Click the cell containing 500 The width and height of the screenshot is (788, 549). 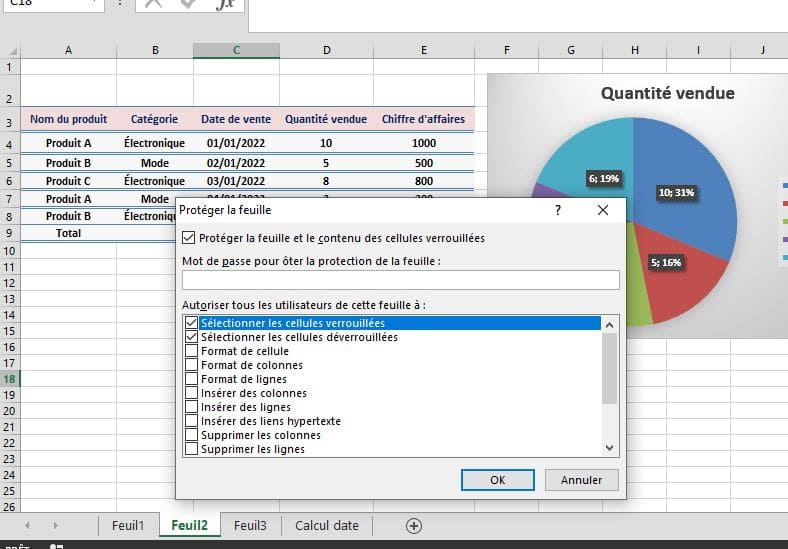[424, 163]
